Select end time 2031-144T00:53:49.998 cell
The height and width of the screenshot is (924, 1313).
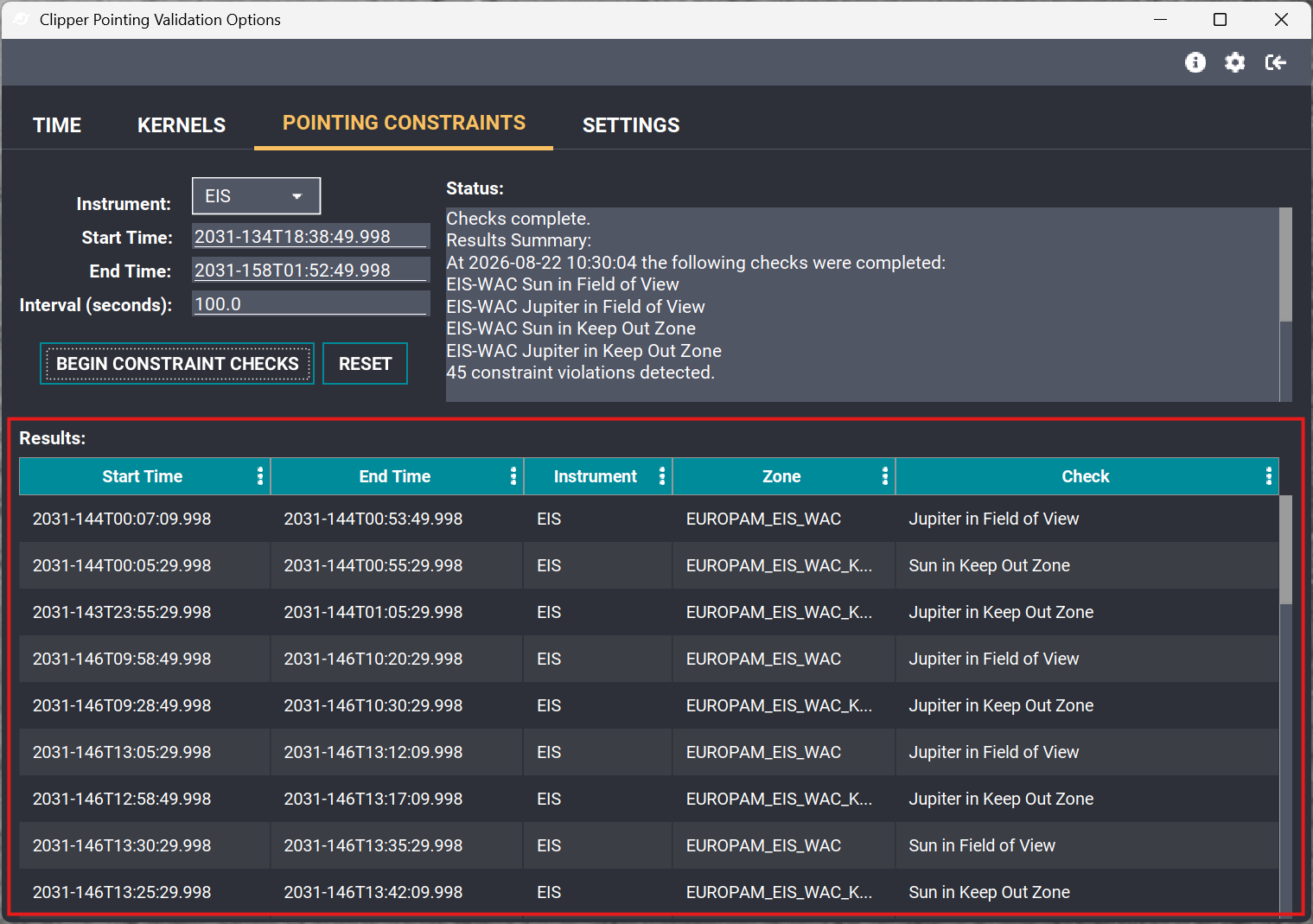click(397, 519)
